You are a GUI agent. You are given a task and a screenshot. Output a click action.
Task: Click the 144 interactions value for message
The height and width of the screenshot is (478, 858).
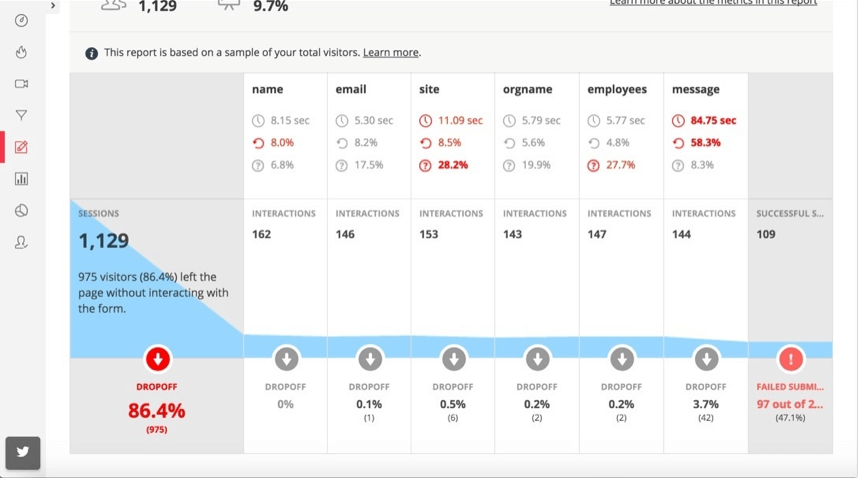coord(681,234)
